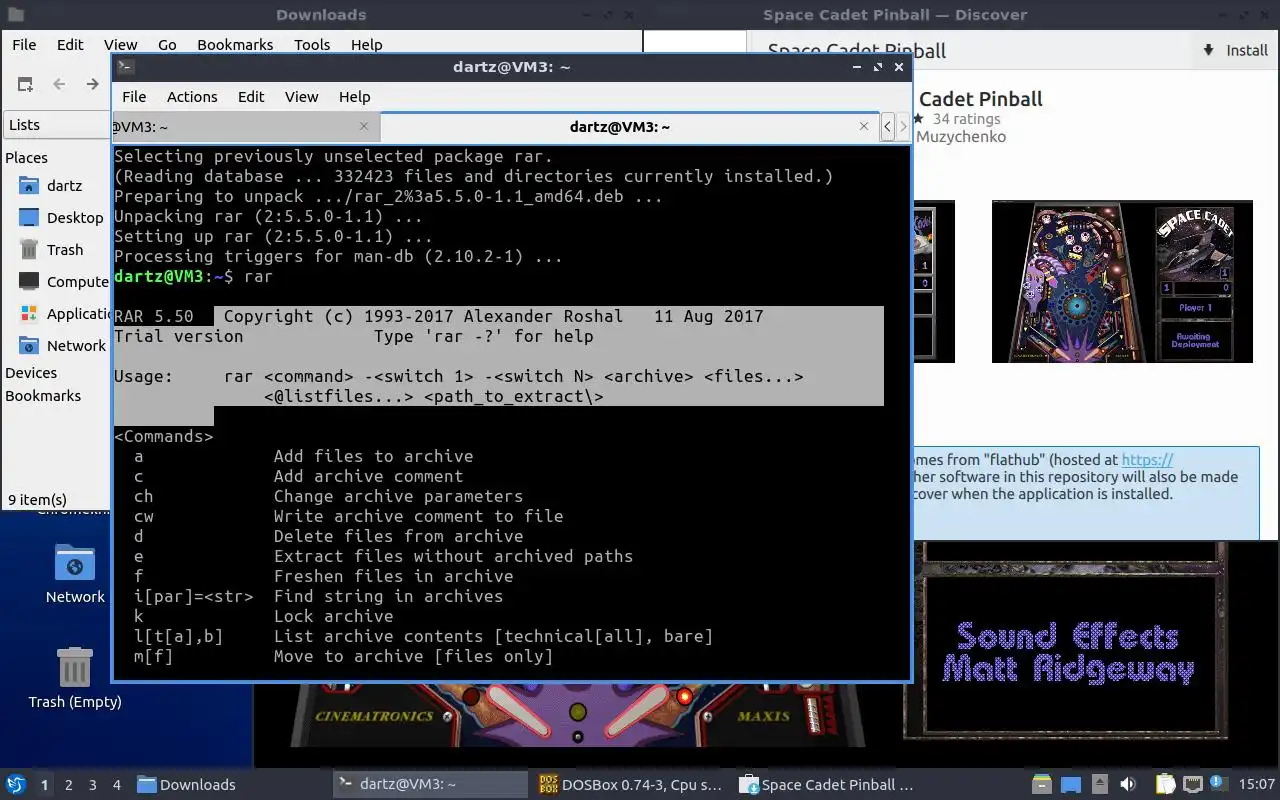Click the clipboard manager tray icon
The height and width of the screenshot is (800, 1280).
[1165, 785]
